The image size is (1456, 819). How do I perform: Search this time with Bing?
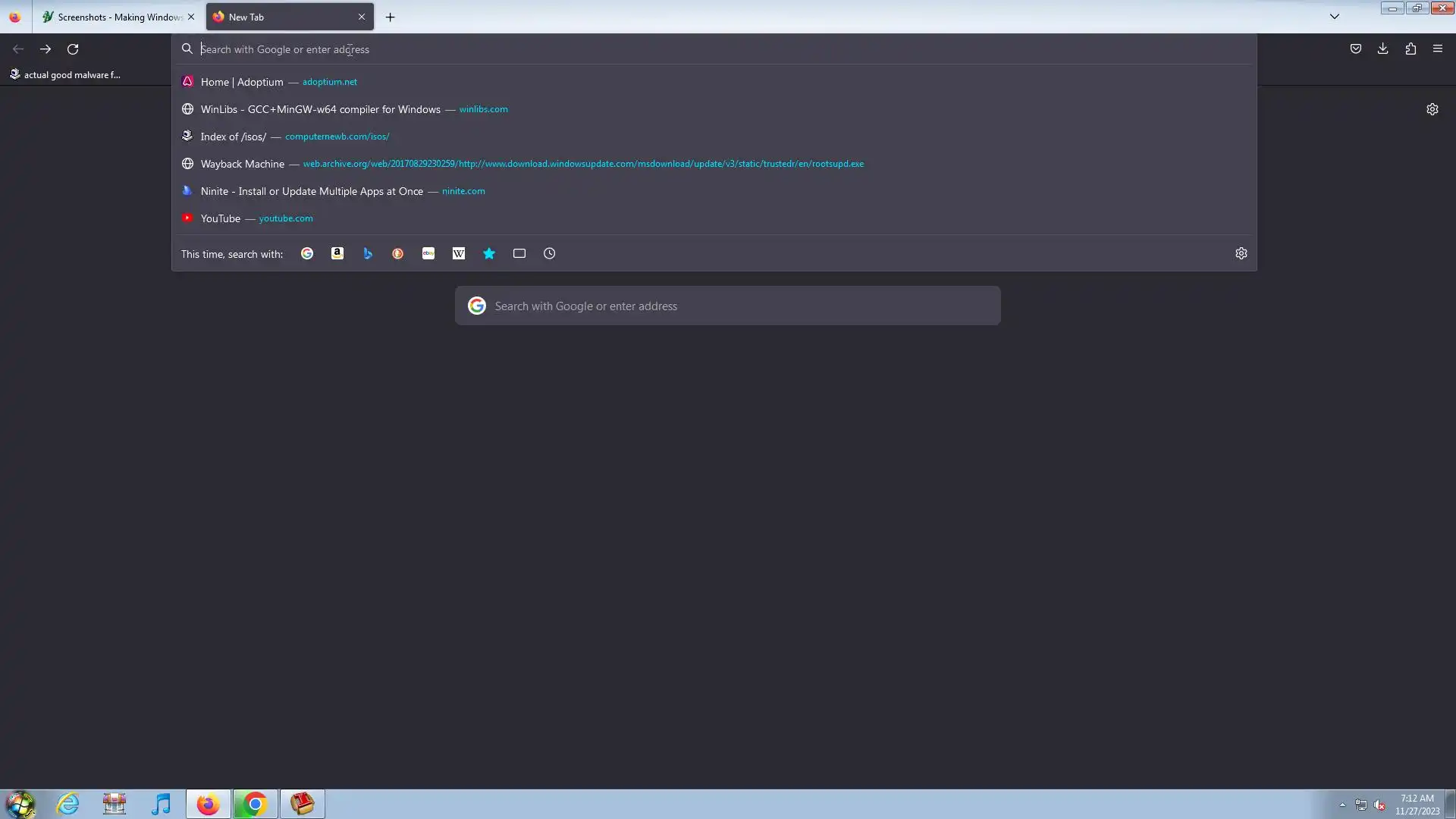(x=368, y=253)
